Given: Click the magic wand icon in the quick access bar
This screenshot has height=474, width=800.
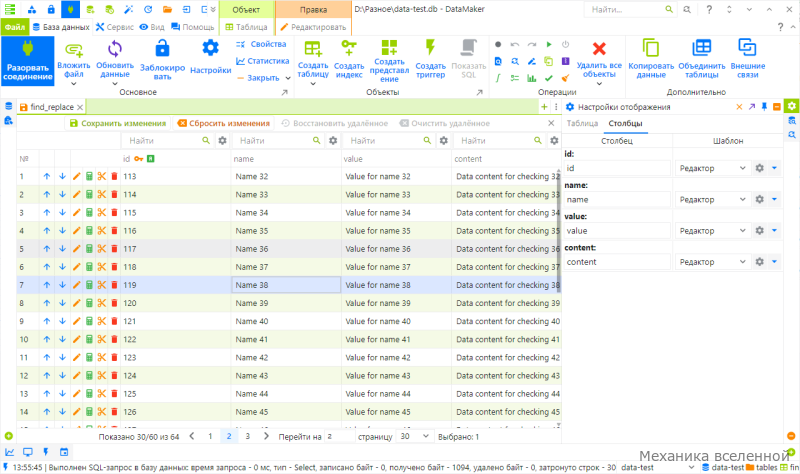Looking at the screenshot, I should point(129,9).
